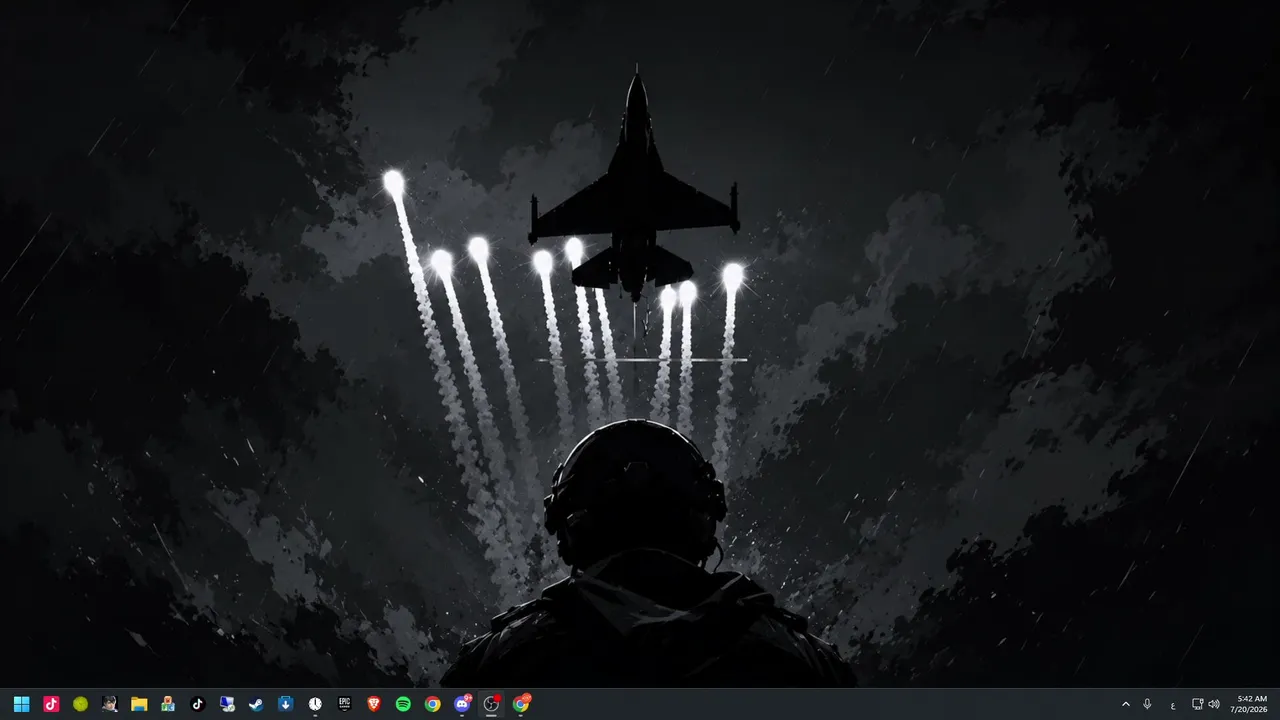Open the white clock app on taskbar

(315, 704)
